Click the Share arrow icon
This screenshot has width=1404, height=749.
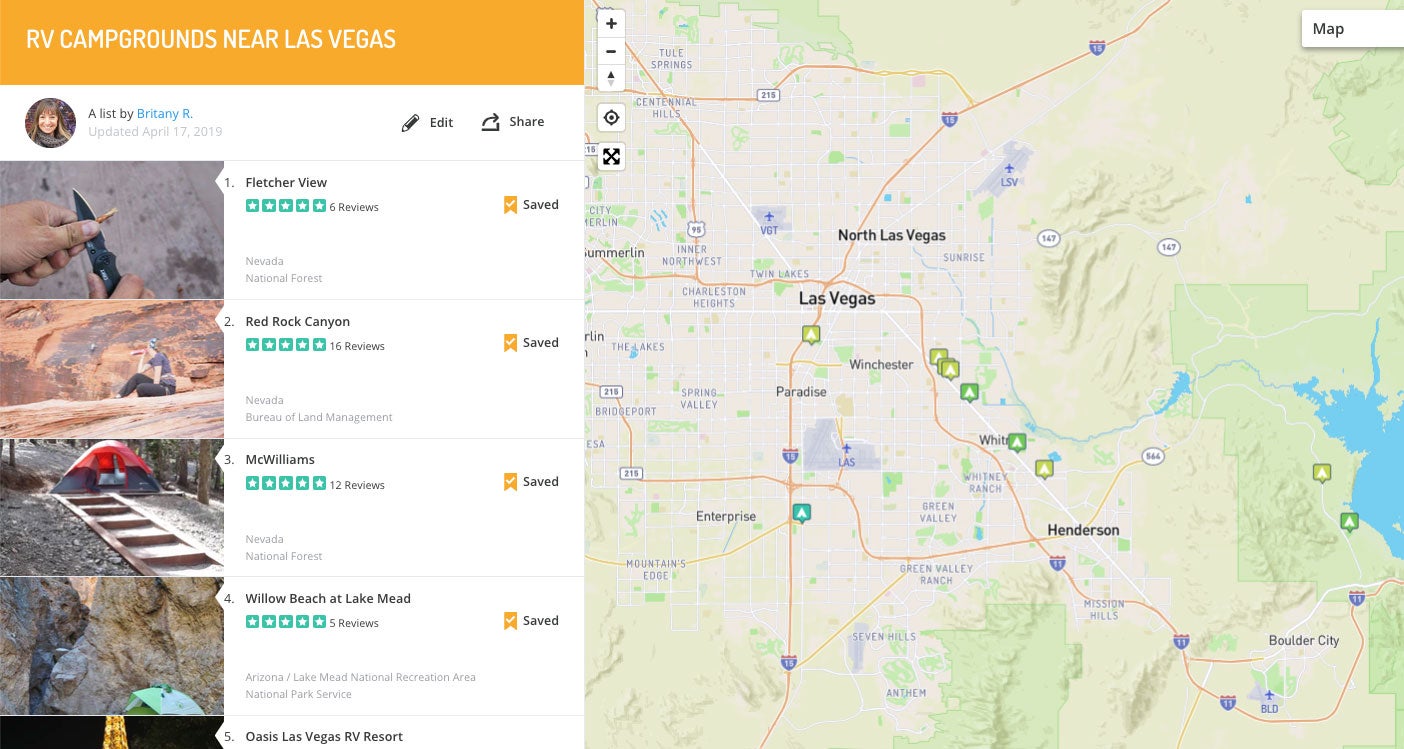click(x=490, y=122)
